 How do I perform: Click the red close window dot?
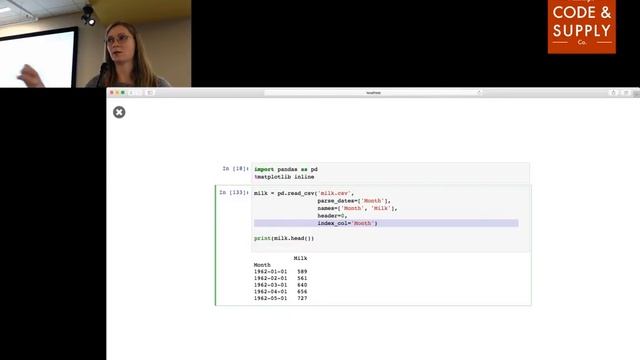point(112,93)
